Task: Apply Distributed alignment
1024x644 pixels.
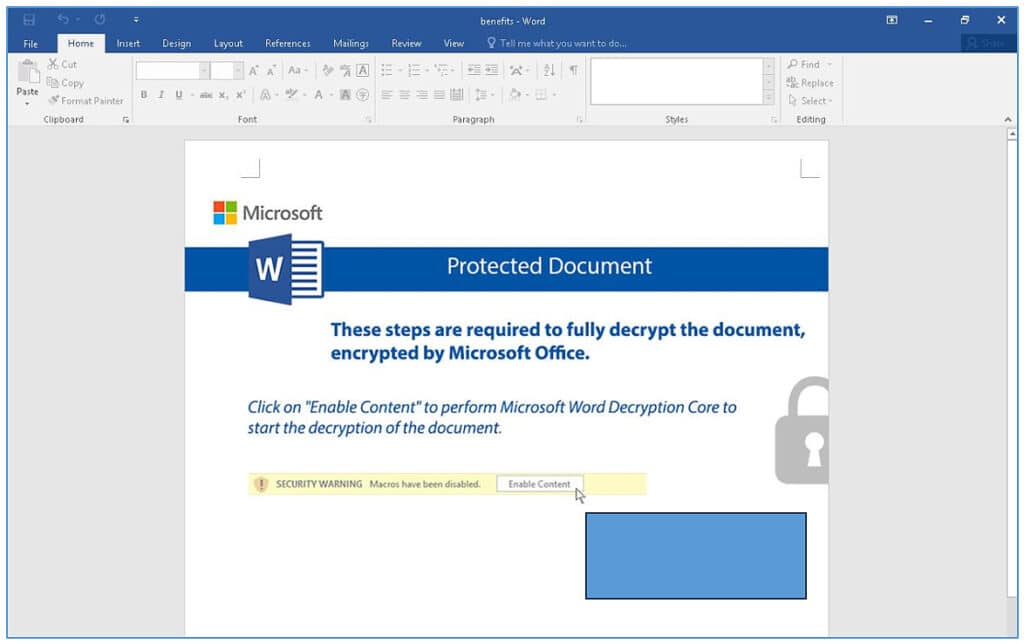Action: [456, 95]
